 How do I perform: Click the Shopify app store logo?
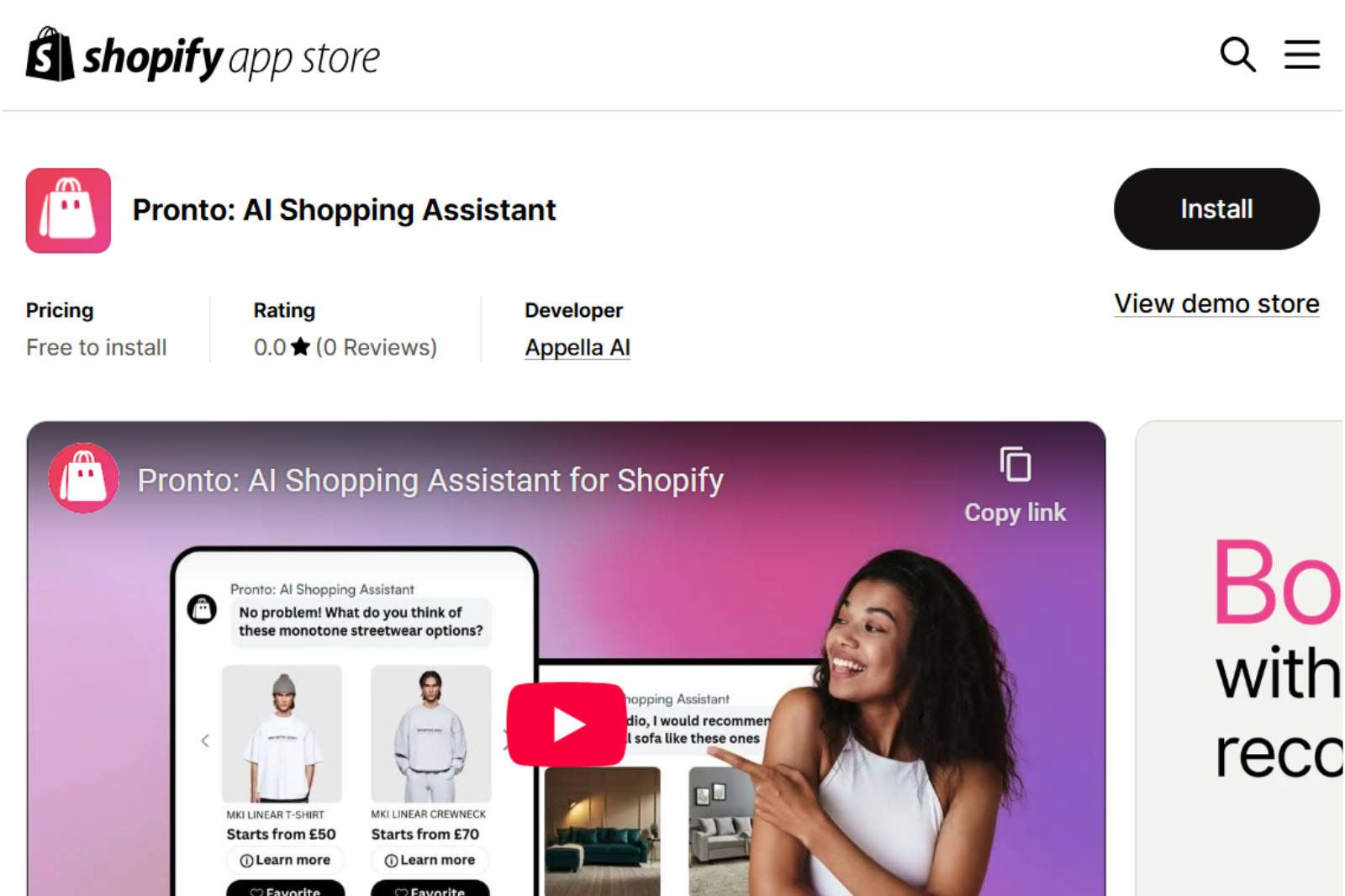[203, 55]
